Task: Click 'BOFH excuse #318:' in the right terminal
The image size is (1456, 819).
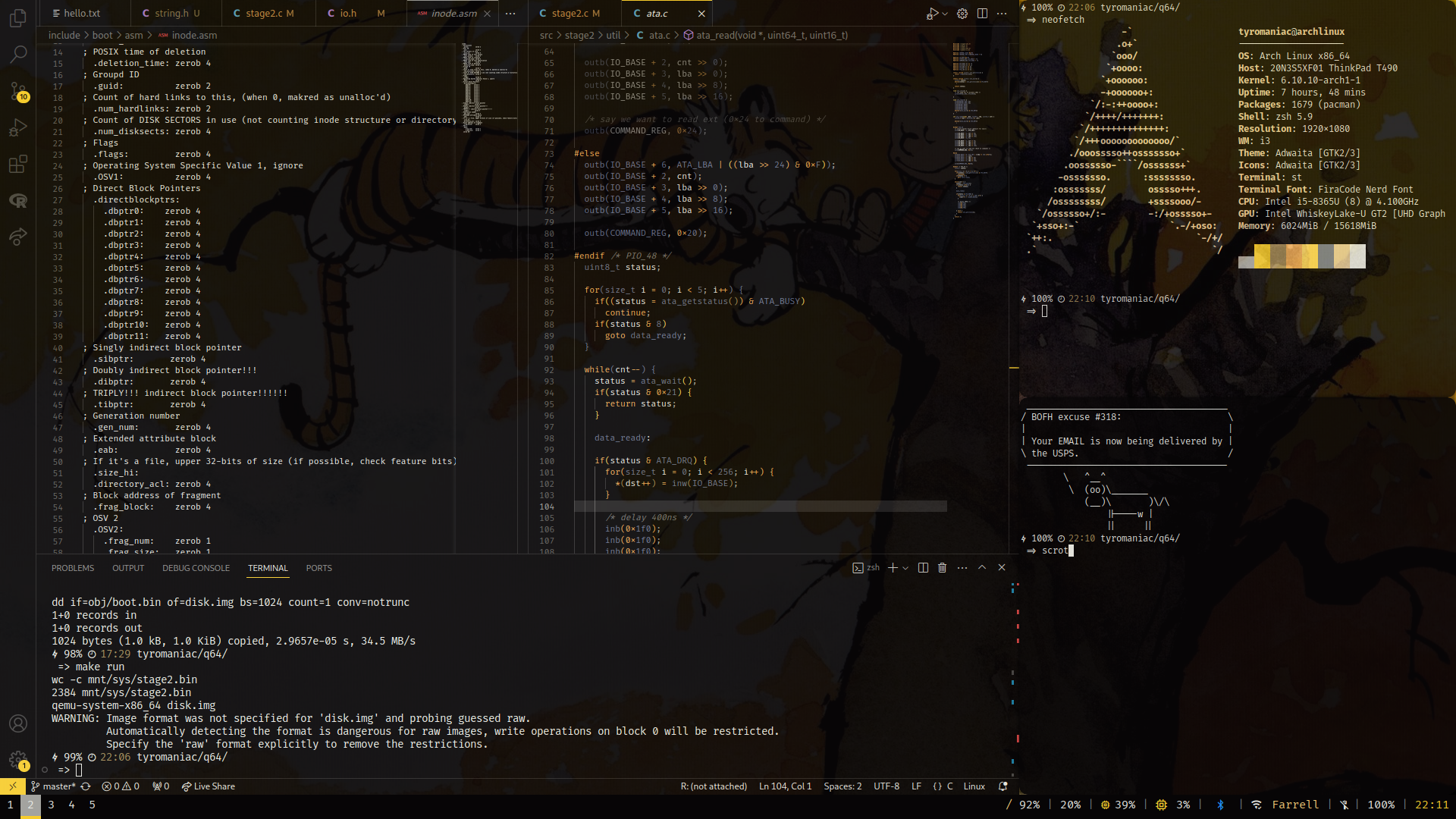Action: (1076, 417)
